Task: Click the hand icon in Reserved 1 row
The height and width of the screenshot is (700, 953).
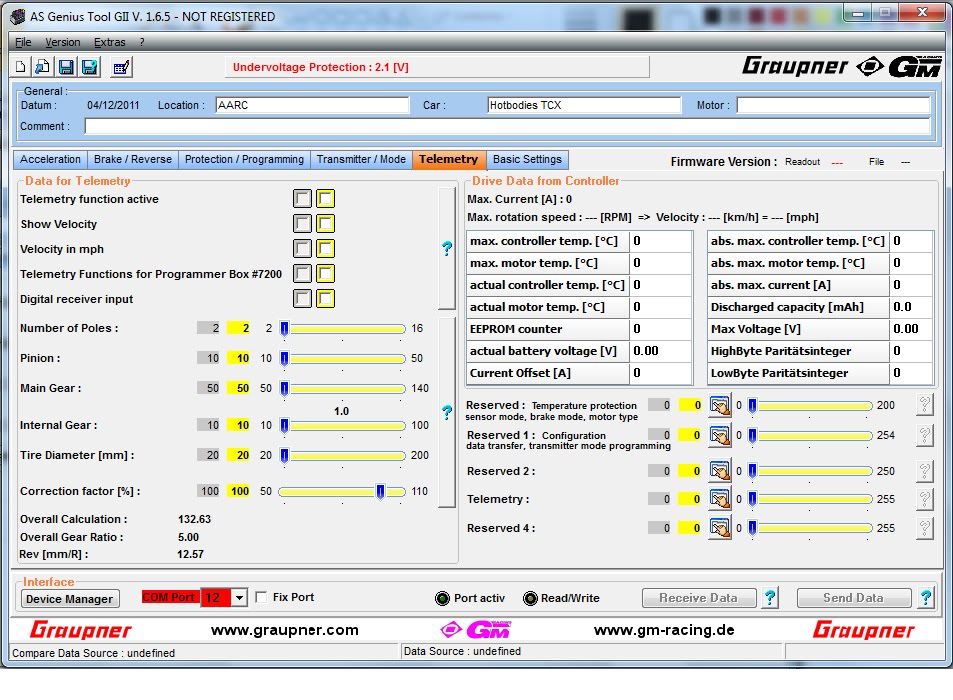Action: click(720, 435)
